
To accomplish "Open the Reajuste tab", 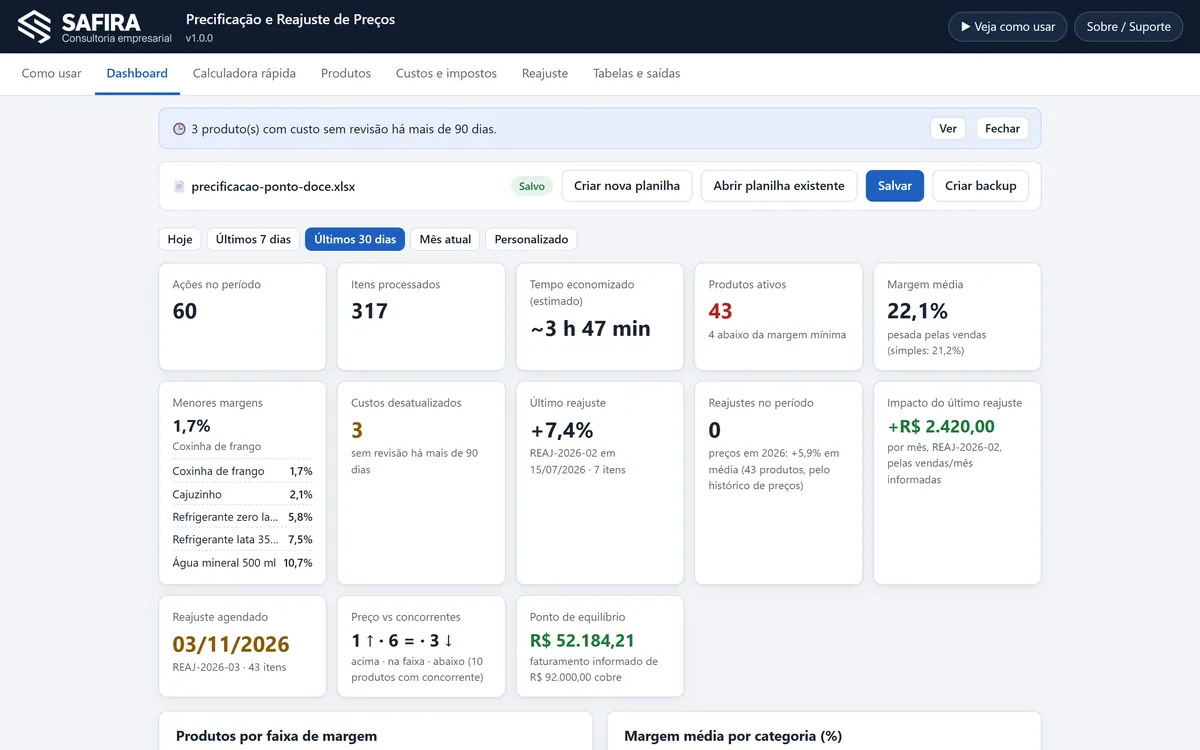I will [545, 73].
